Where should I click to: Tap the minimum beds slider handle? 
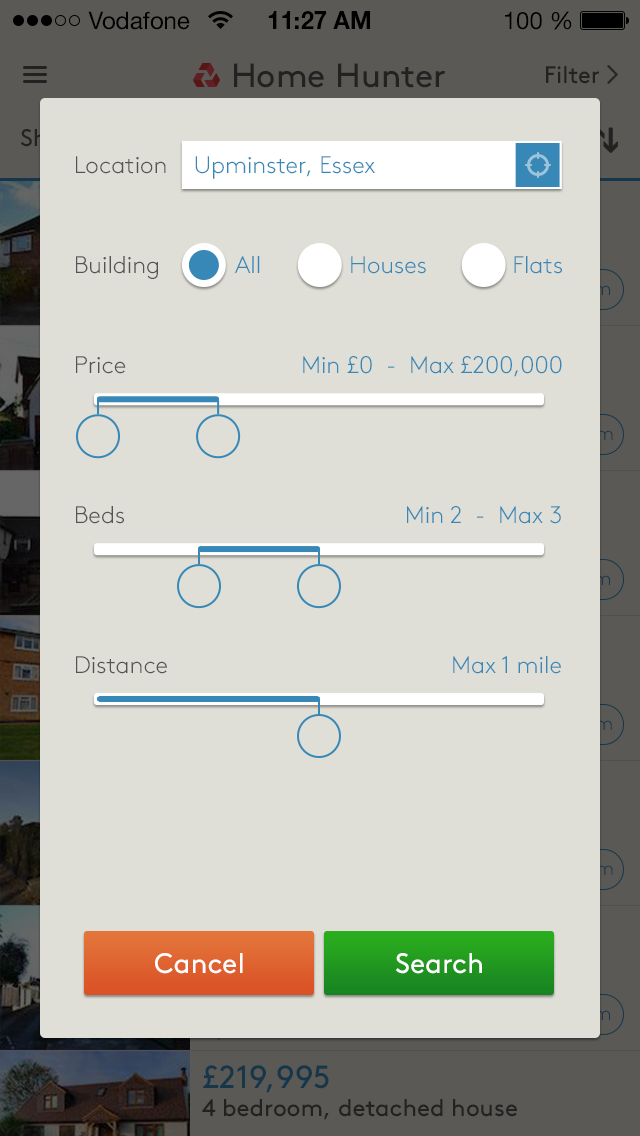(x=199, y=587)
